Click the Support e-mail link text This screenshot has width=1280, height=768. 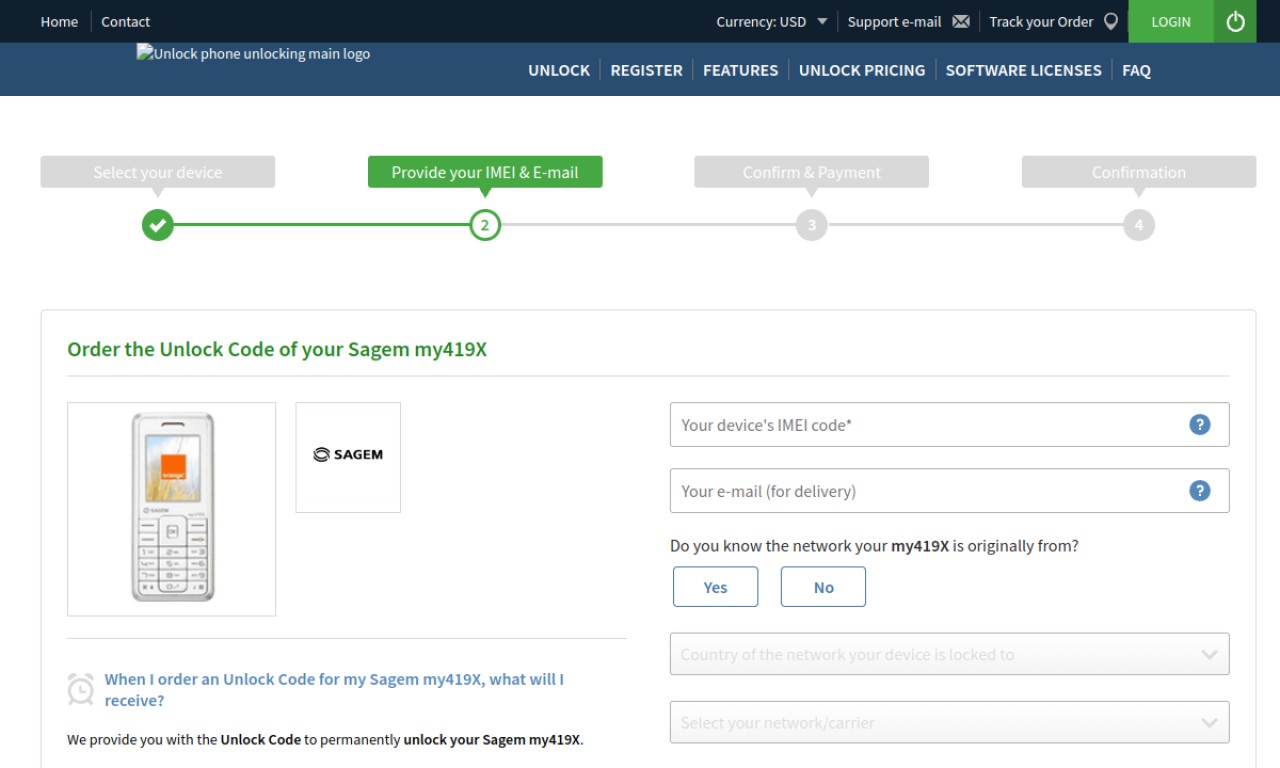(894, 22)
